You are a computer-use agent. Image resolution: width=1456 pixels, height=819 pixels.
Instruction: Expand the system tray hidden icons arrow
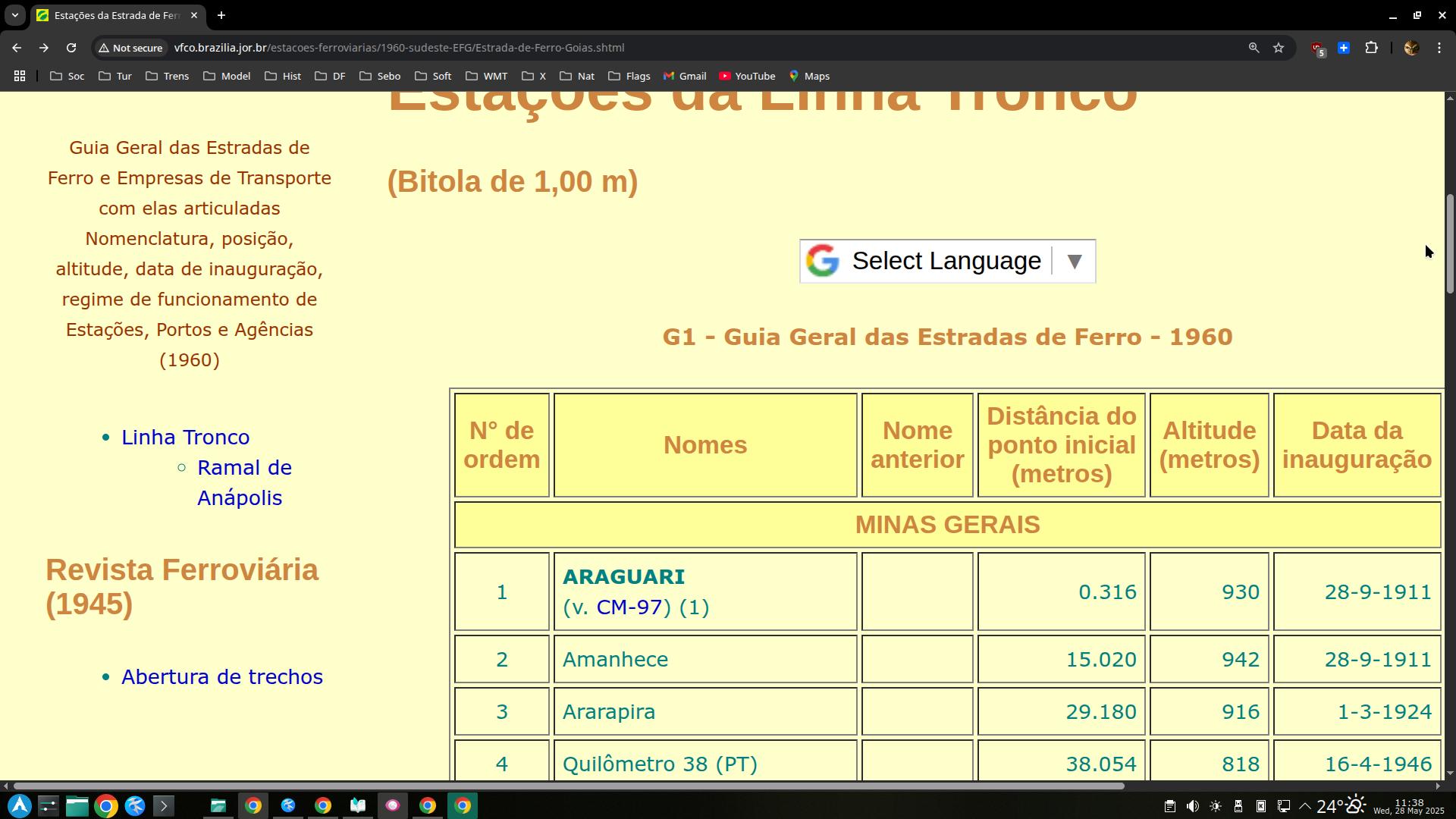(1305, 806)
